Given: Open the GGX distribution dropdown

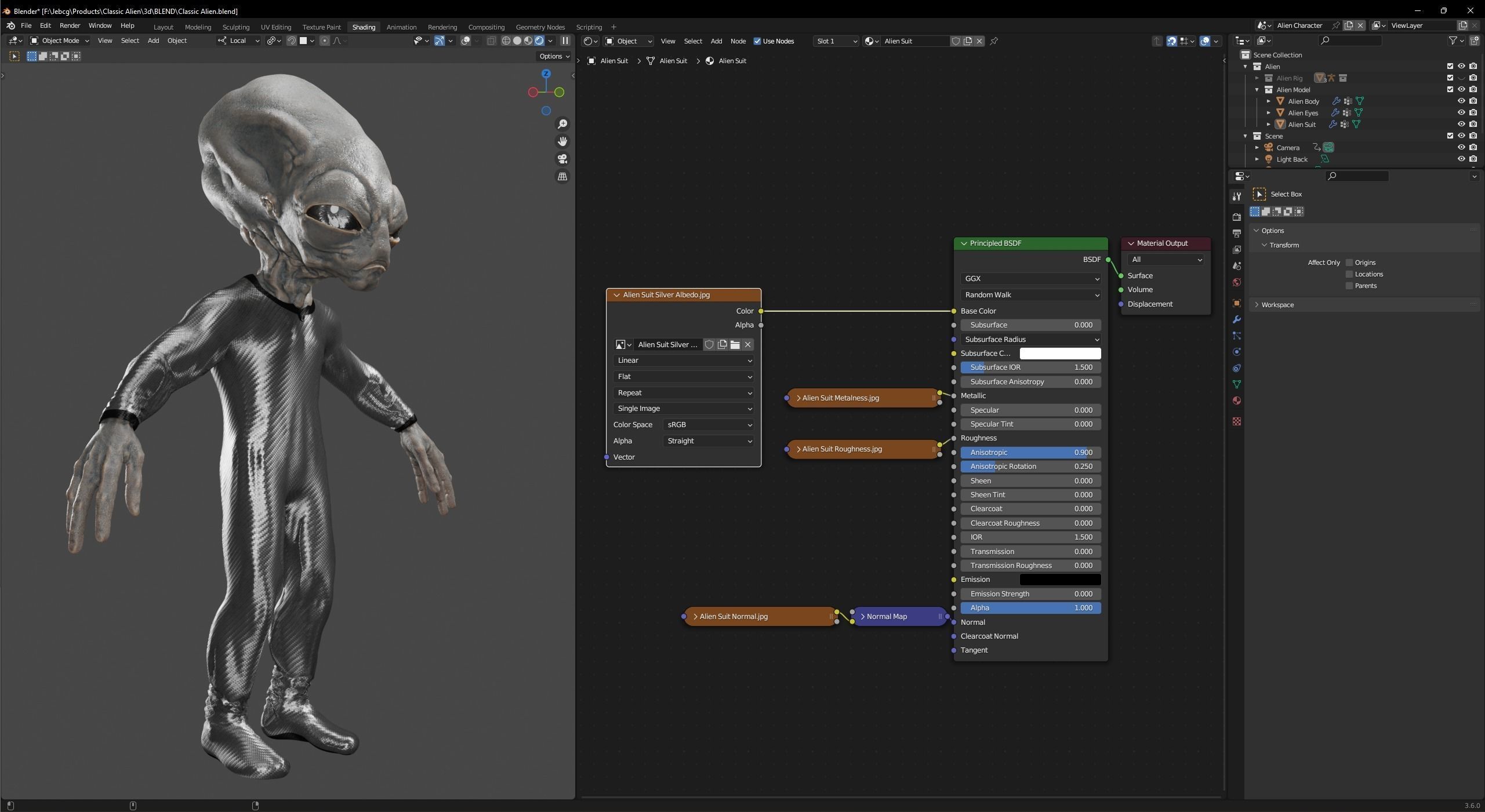Looking at the screenshot, I should [x=1030, y=279].
